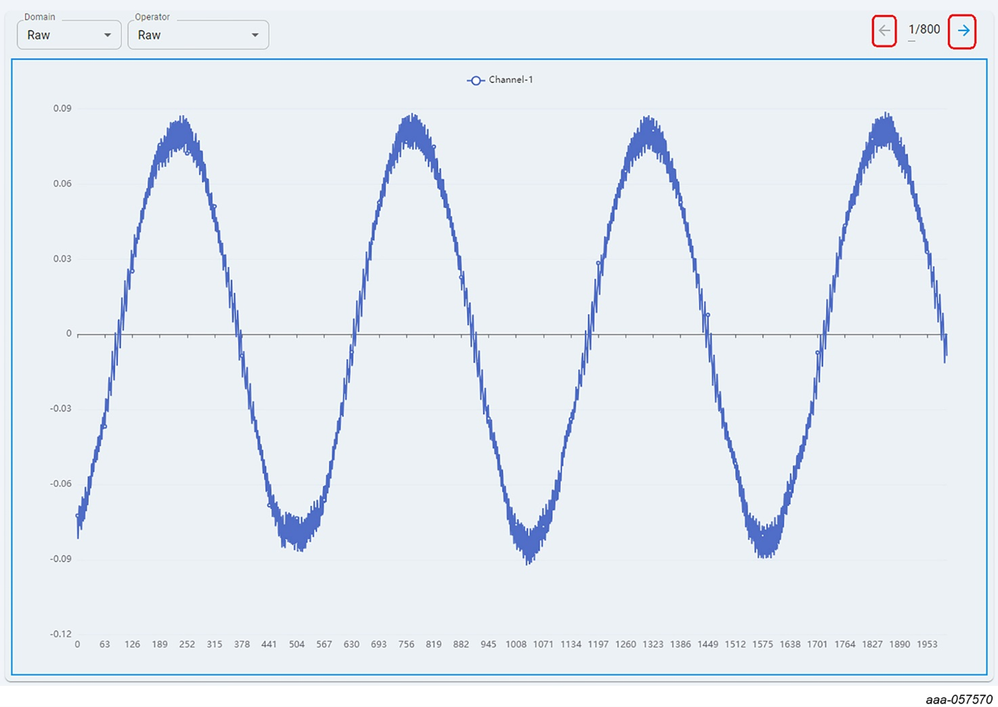Open the Operator dropdown
Image resolution: width=998 pixels, height=707 pixels.
(x=198, y=35)
